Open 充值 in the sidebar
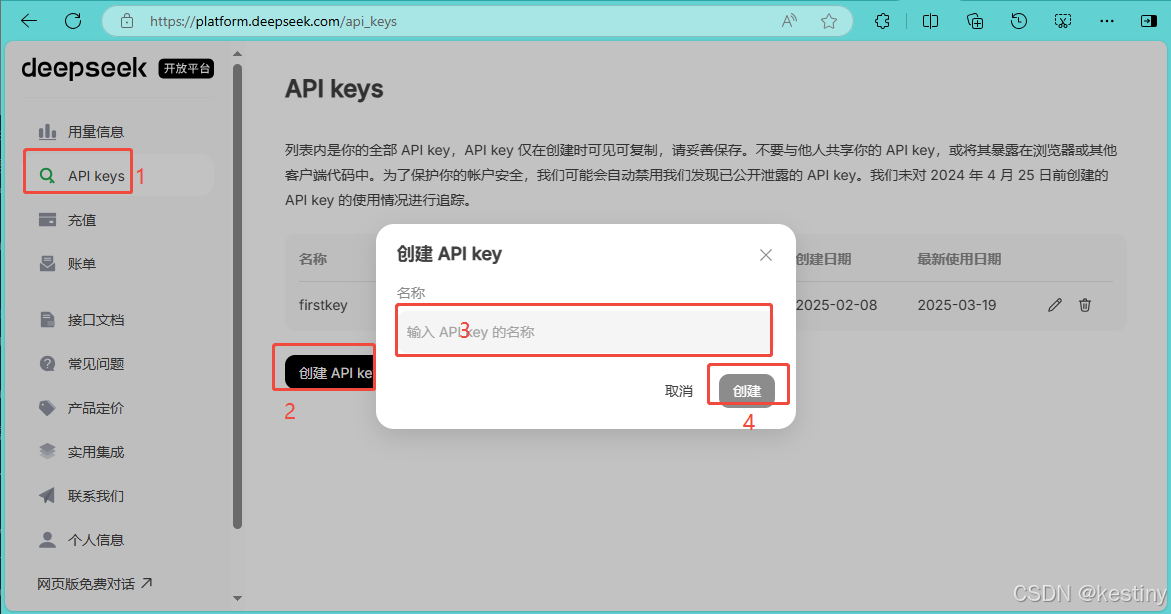Viewport: 1171px width, 614px height. pos(82,220)
